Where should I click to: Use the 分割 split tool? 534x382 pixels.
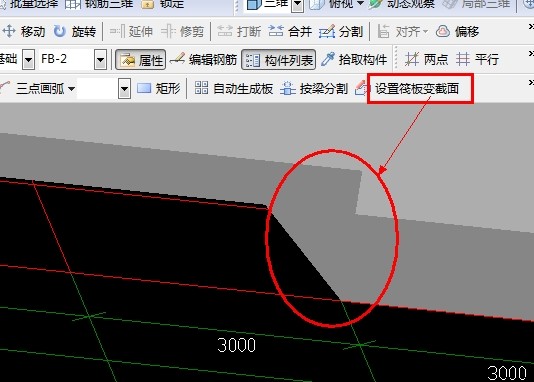pyautogui.click(x=341, y=32)
